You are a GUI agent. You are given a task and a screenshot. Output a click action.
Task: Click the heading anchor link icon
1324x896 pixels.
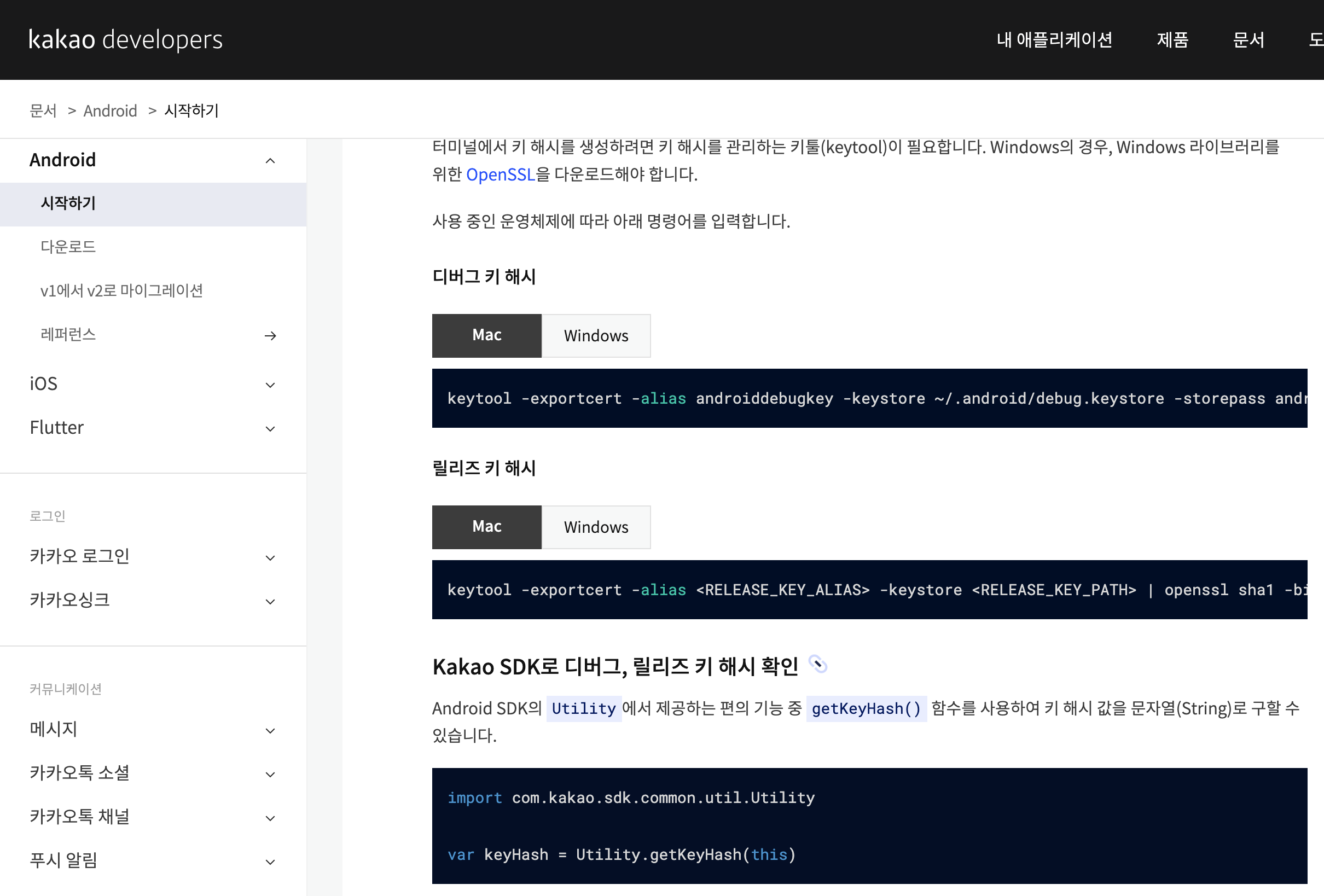[817, 664]
